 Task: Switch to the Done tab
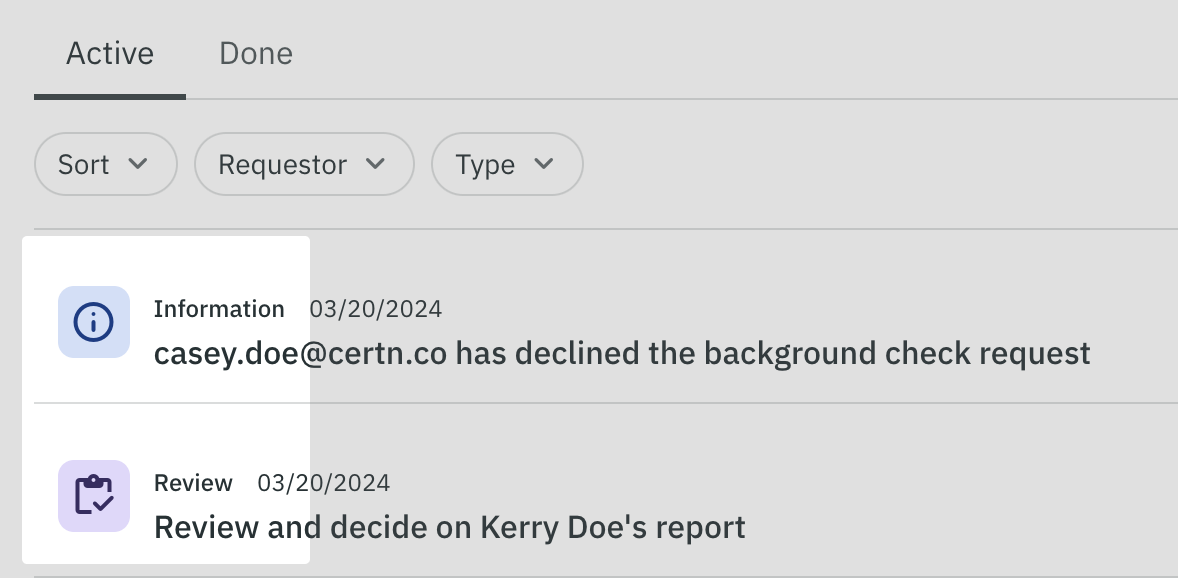[256, 53]
